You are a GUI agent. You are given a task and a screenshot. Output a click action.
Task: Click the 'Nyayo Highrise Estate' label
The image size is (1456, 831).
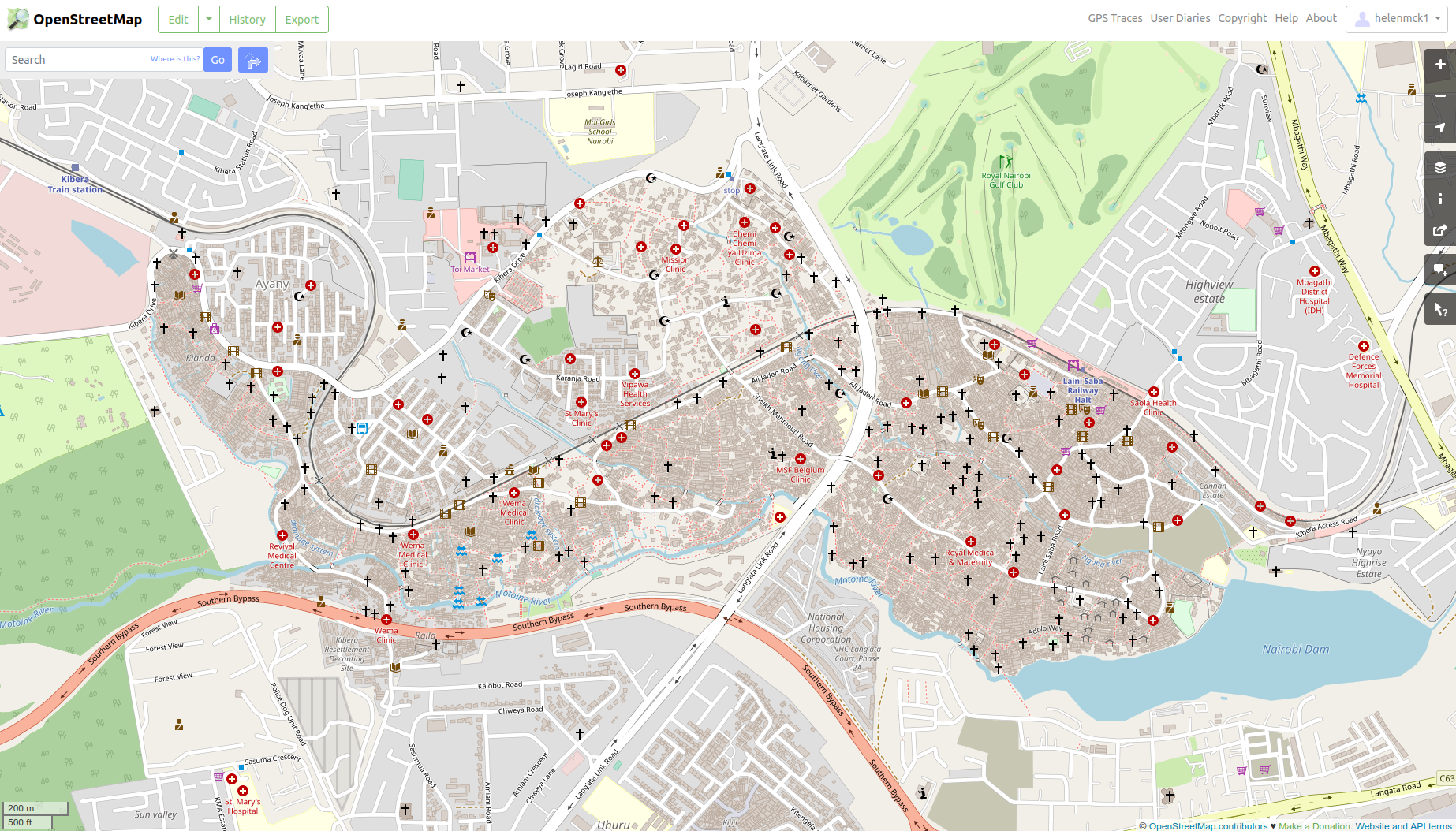tap(1369, 563)
